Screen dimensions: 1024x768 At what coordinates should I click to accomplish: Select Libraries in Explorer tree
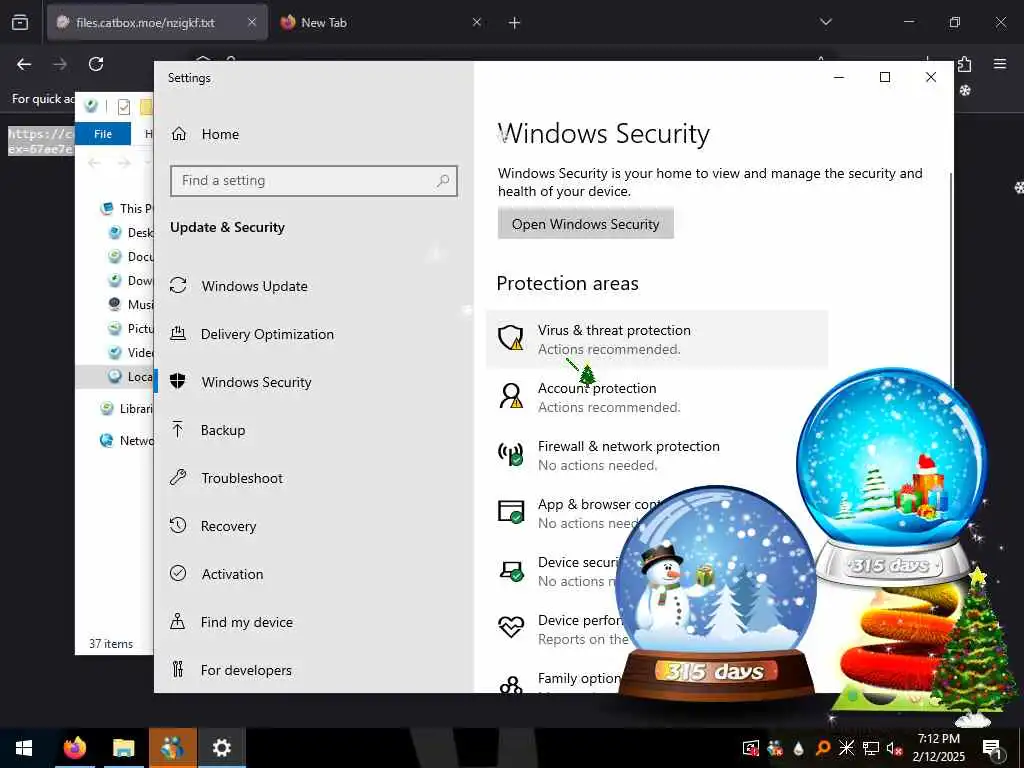coord(126,409)
